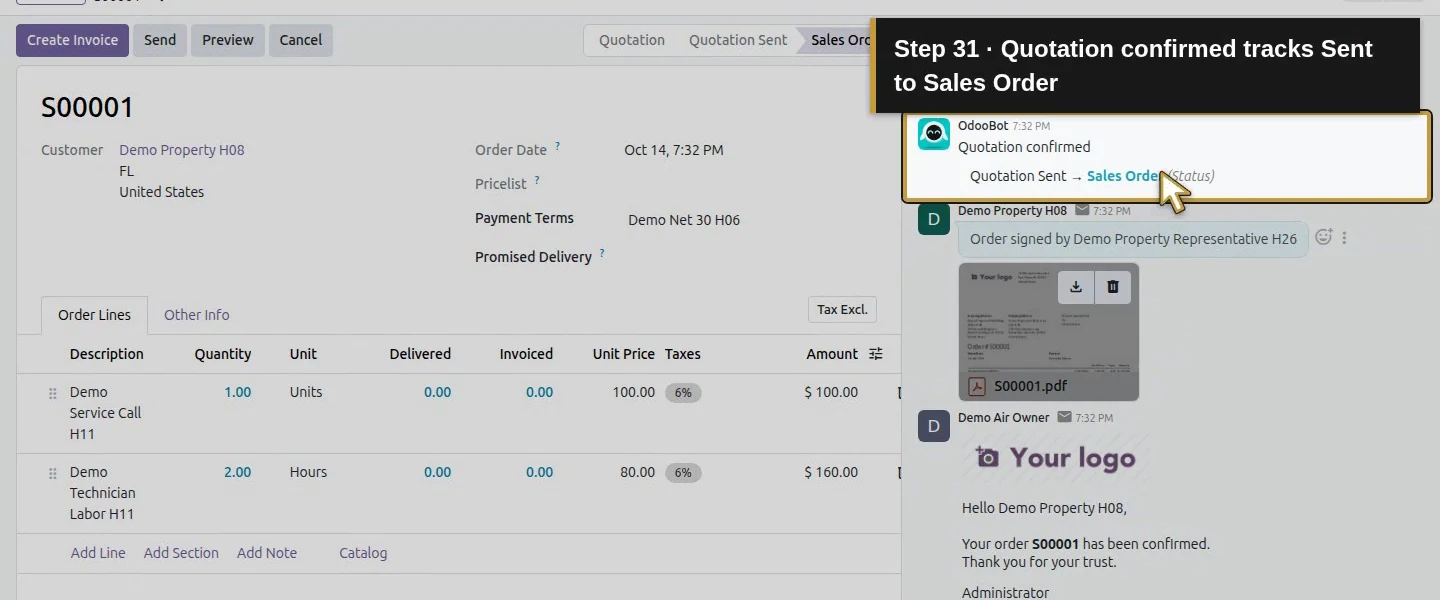Show the Pricelist help tooltip question mark
This screenshot has width=1440, height=600.
(x=537, y=180)
